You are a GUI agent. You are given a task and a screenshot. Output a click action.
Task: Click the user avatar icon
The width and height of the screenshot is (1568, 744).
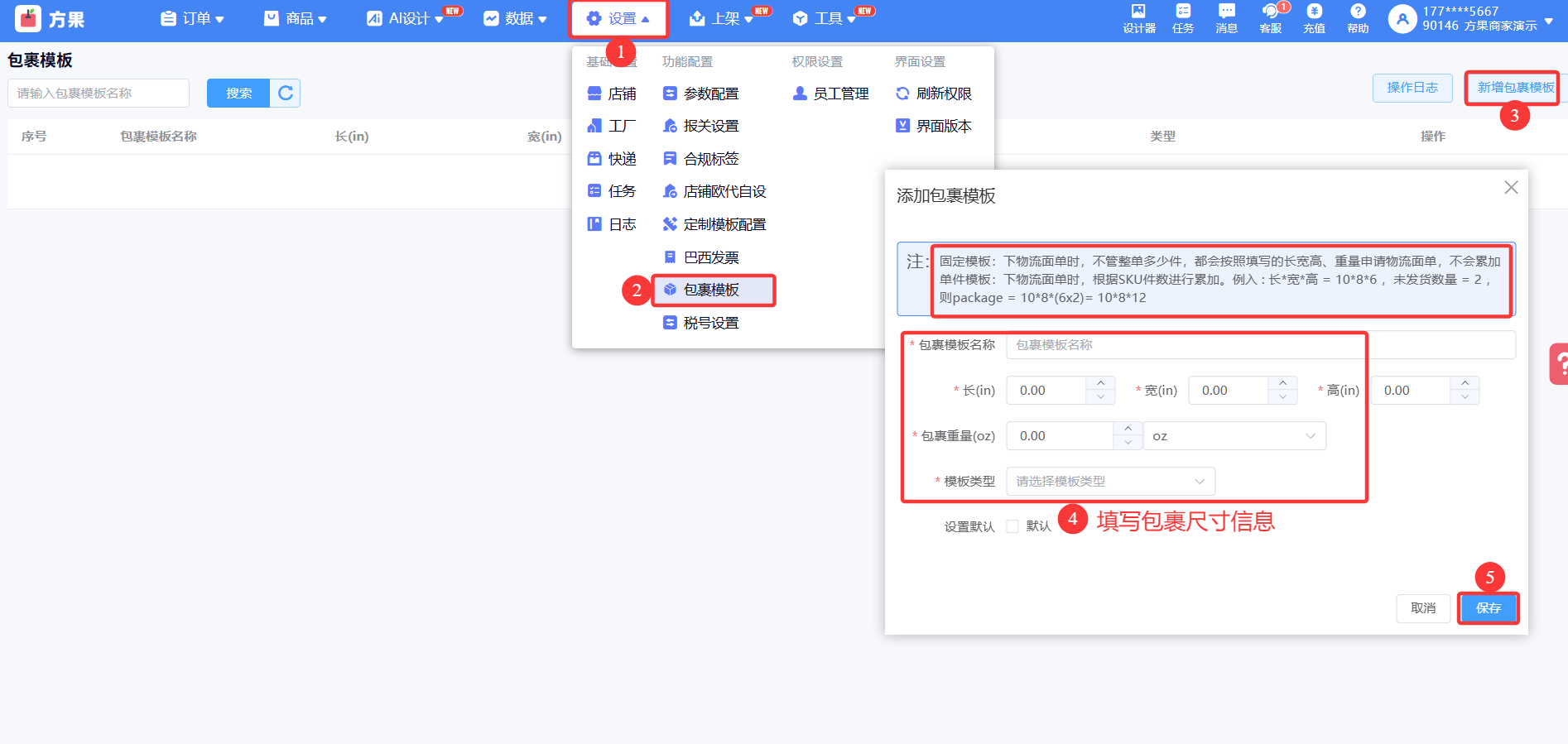click(1402, 19)
